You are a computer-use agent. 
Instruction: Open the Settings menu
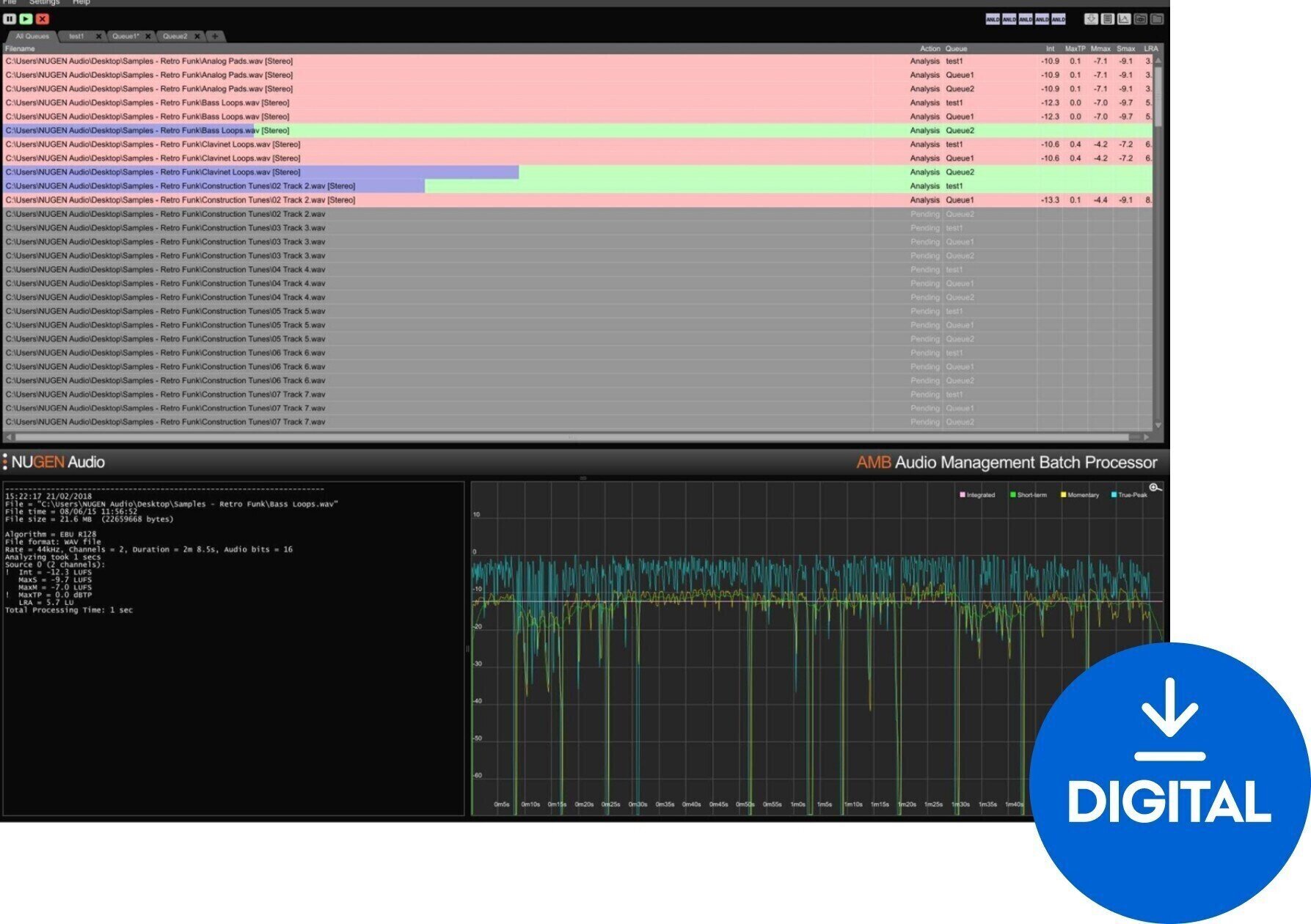(44, 2)
